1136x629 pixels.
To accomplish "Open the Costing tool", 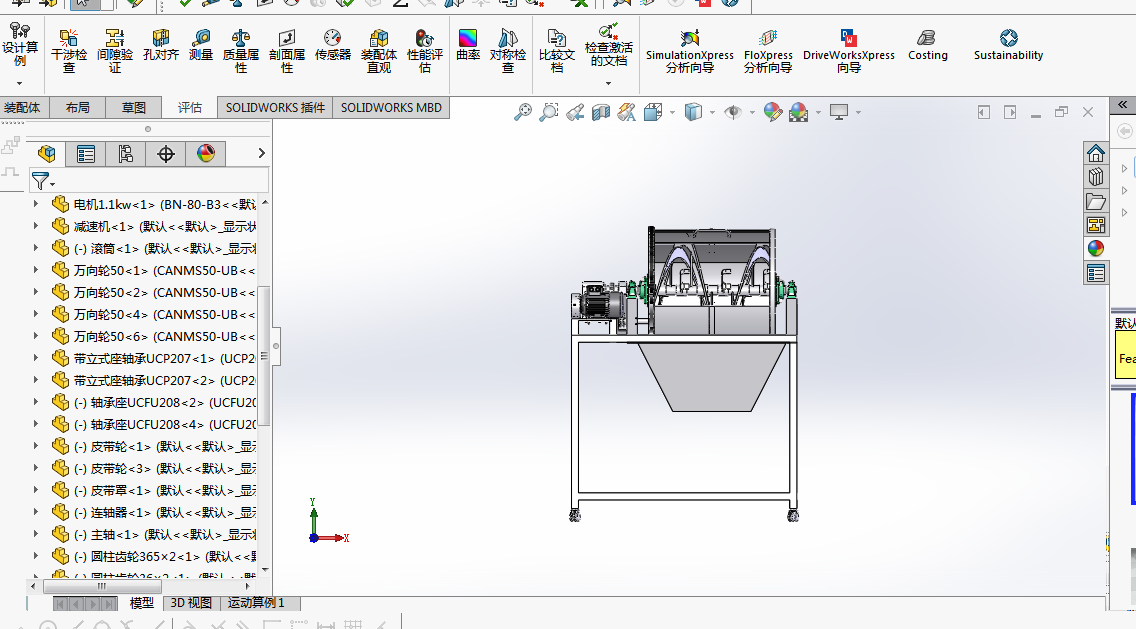I will pos(927,45).
